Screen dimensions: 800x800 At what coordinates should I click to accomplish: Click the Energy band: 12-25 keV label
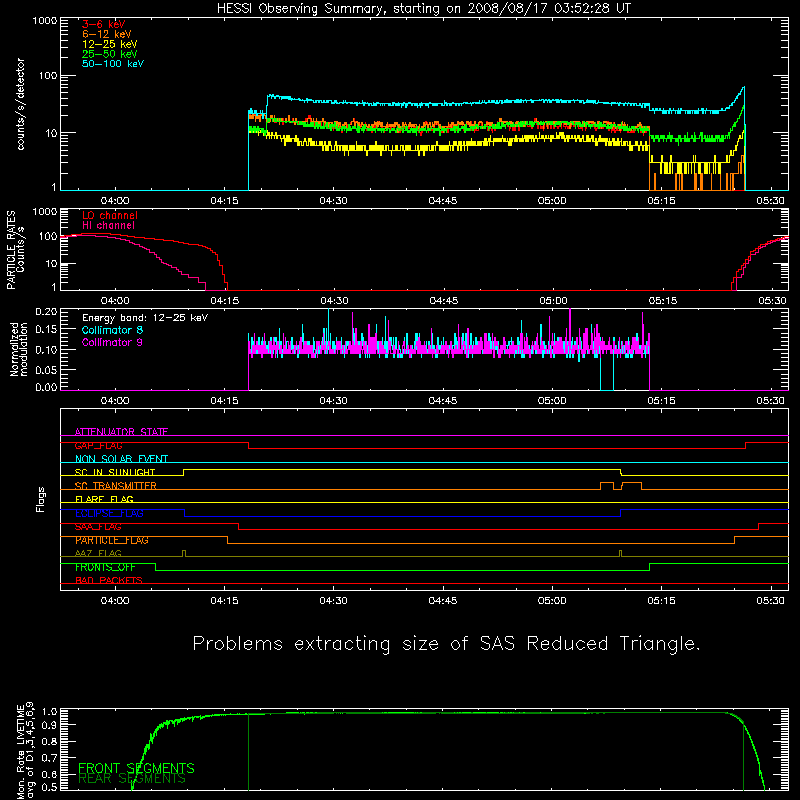pos(145,318)
